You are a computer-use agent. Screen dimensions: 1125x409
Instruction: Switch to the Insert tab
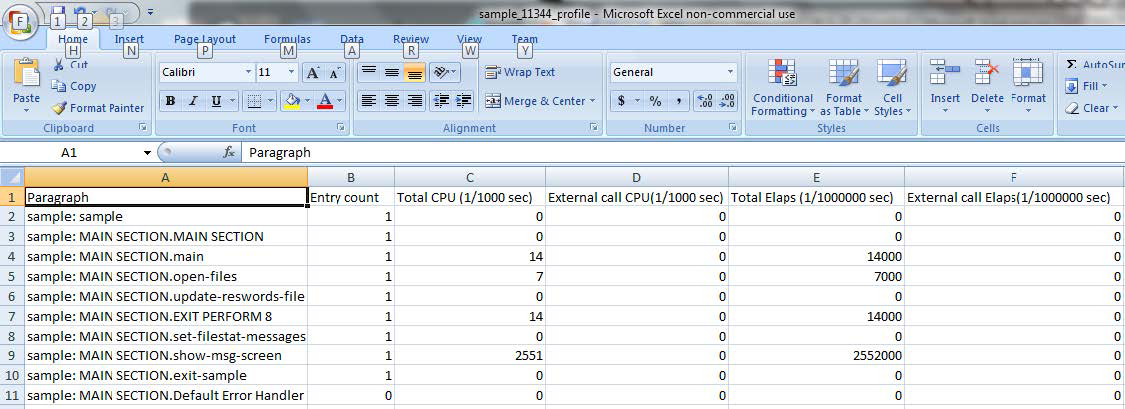tap(129, 39)
